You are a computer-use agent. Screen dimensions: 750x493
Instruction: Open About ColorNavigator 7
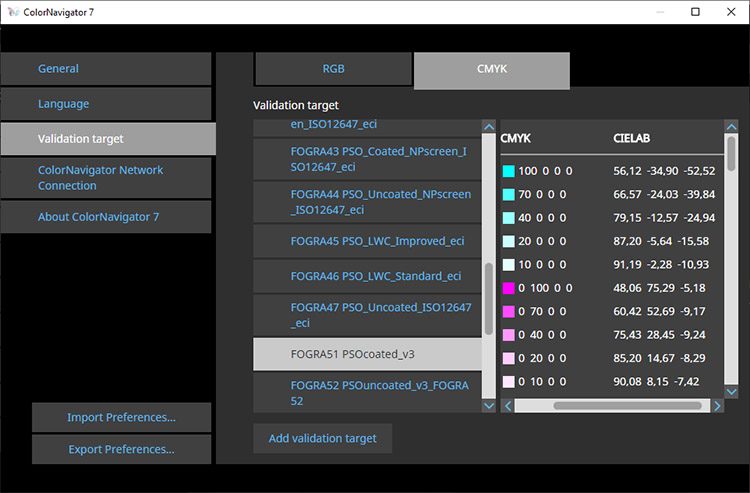click(x=106, y=217)
